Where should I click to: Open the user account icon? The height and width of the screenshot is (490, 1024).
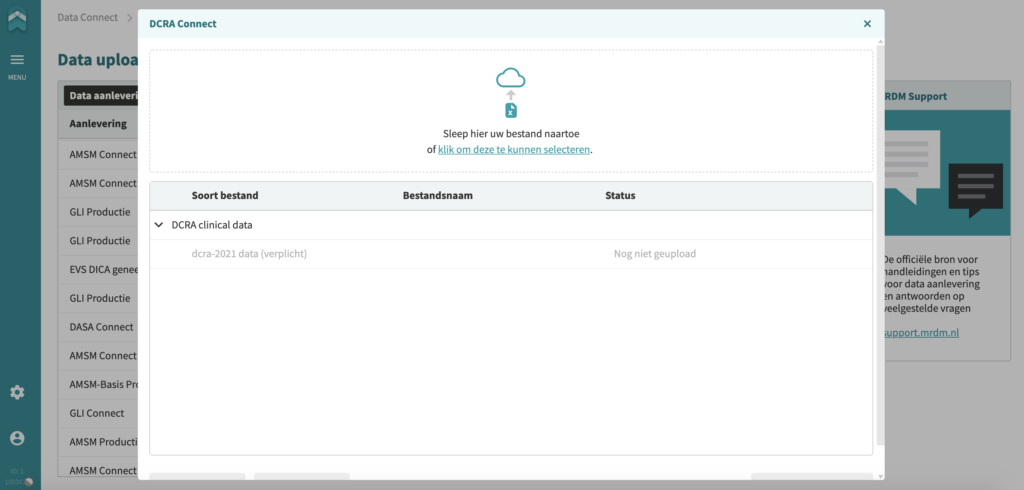coord(17,438)
